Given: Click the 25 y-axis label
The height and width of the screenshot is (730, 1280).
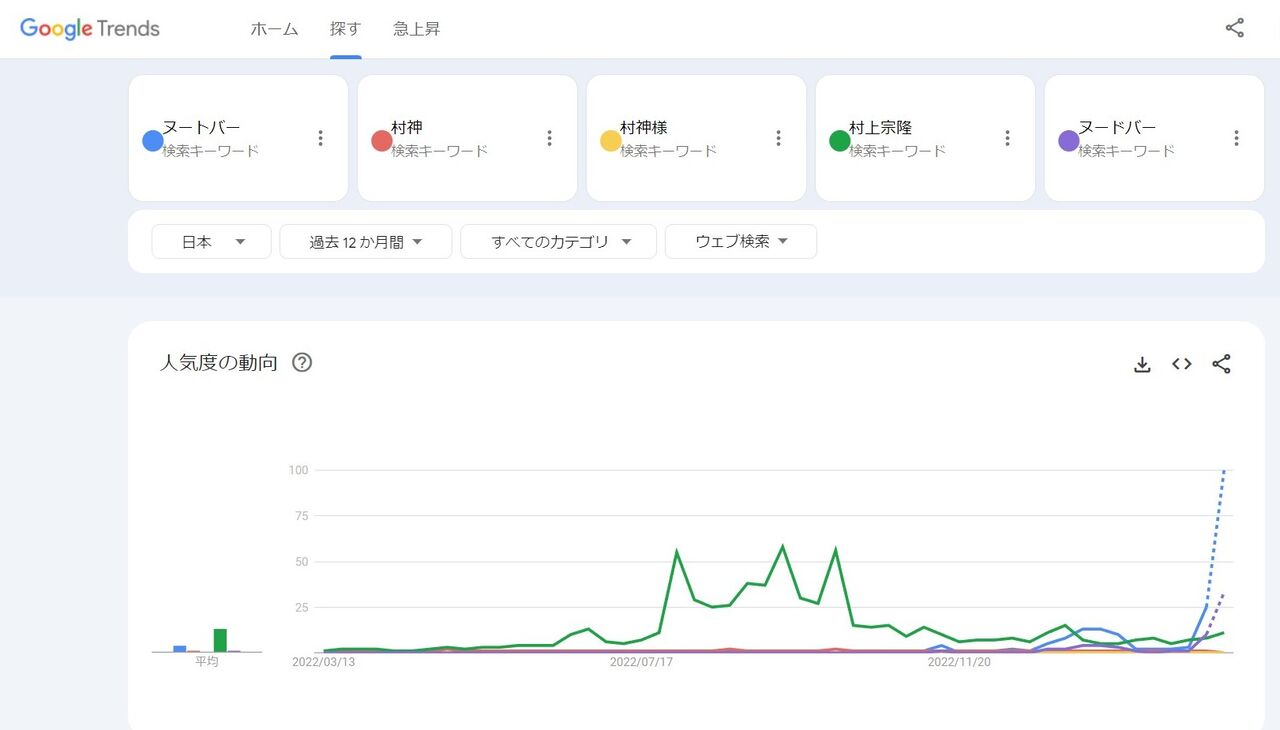Looking at the screenshot, I should (301, 608).
